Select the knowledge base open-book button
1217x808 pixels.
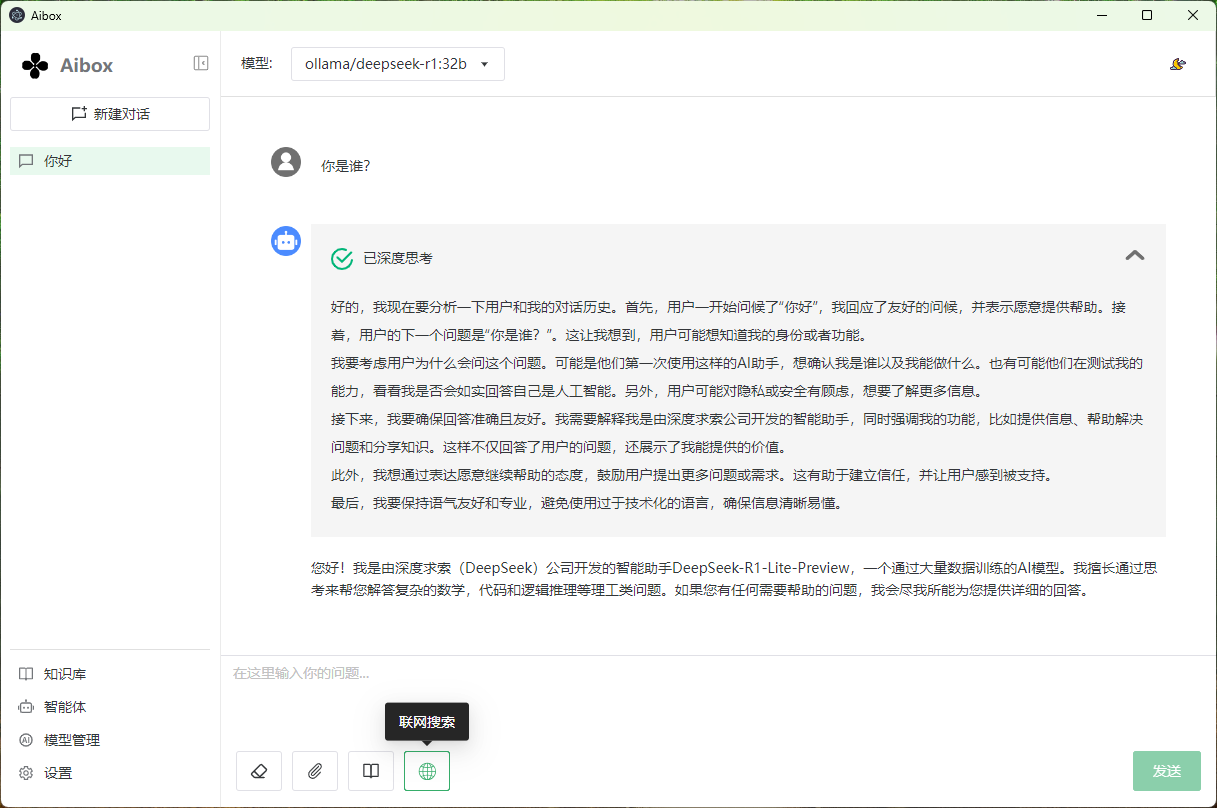click(x=371, y=771)
